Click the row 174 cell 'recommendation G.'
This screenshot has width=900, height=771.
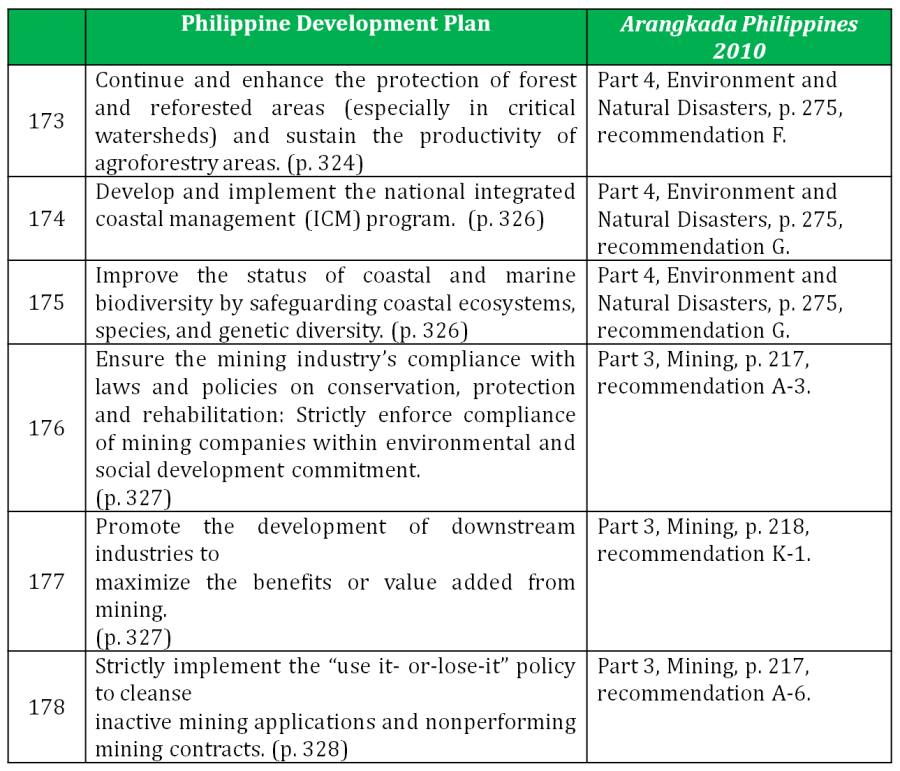(x=739, y=219)
